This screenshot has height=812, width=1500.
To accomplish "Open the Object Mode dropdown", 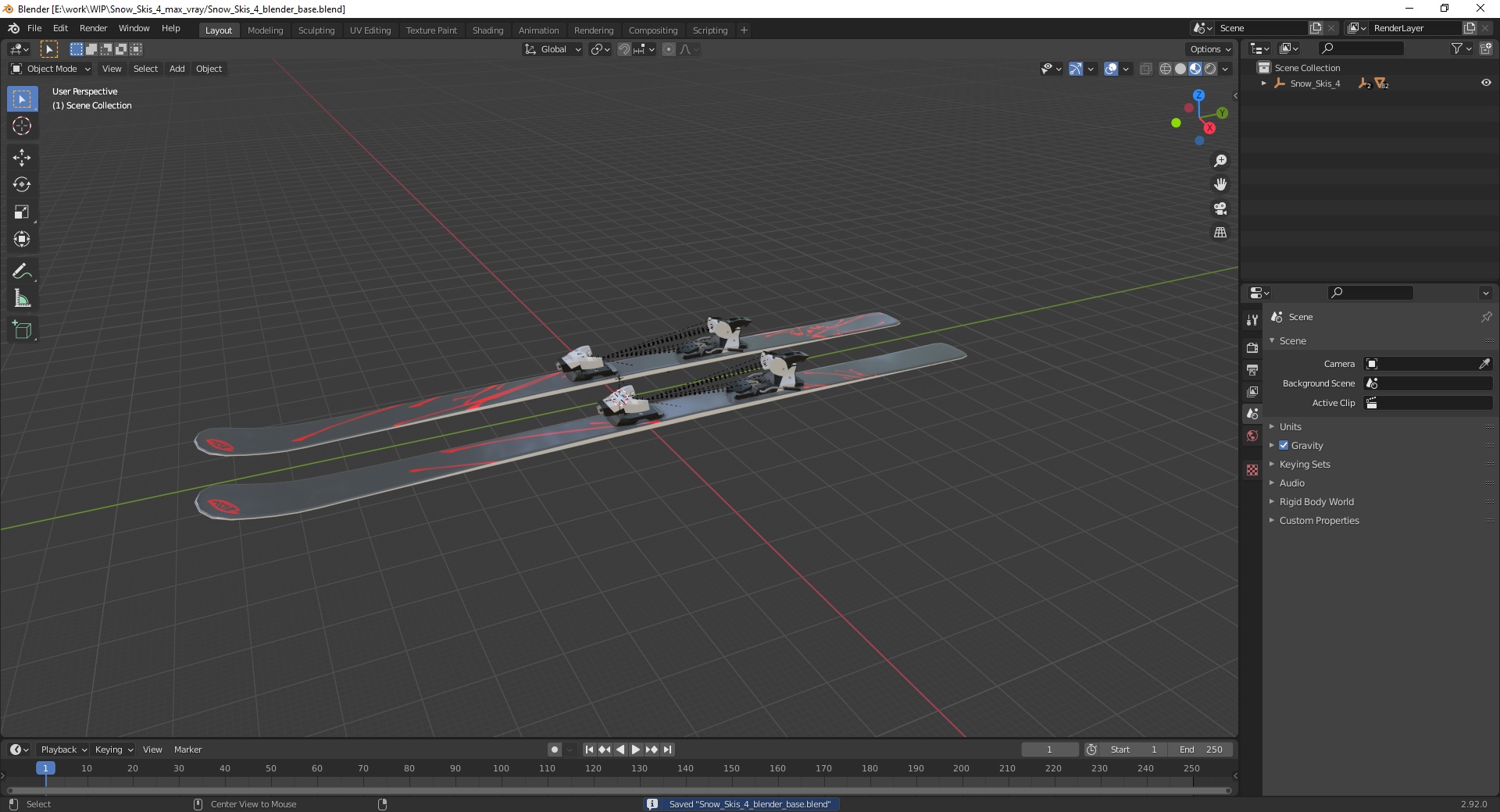I will click(x=51, y=69).
